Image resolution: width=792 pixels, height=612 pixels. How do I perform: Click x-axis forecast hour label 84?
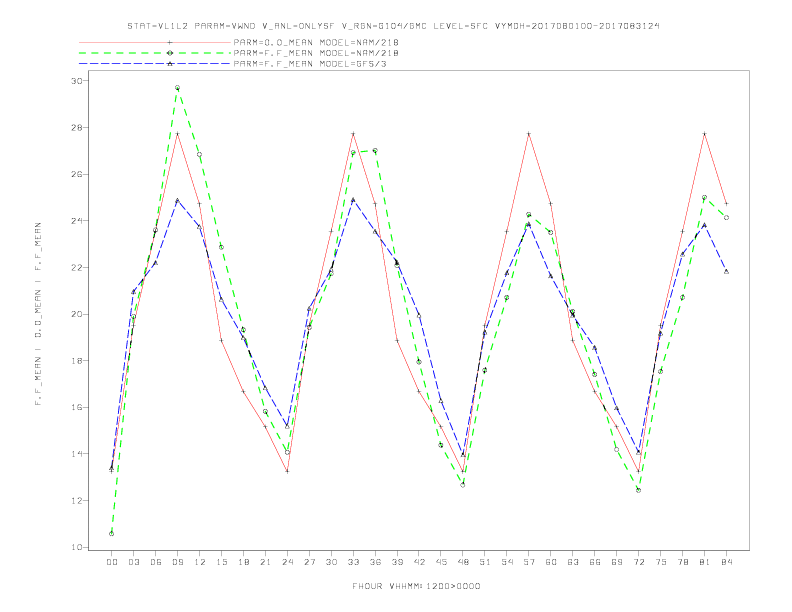click(726, 562)
